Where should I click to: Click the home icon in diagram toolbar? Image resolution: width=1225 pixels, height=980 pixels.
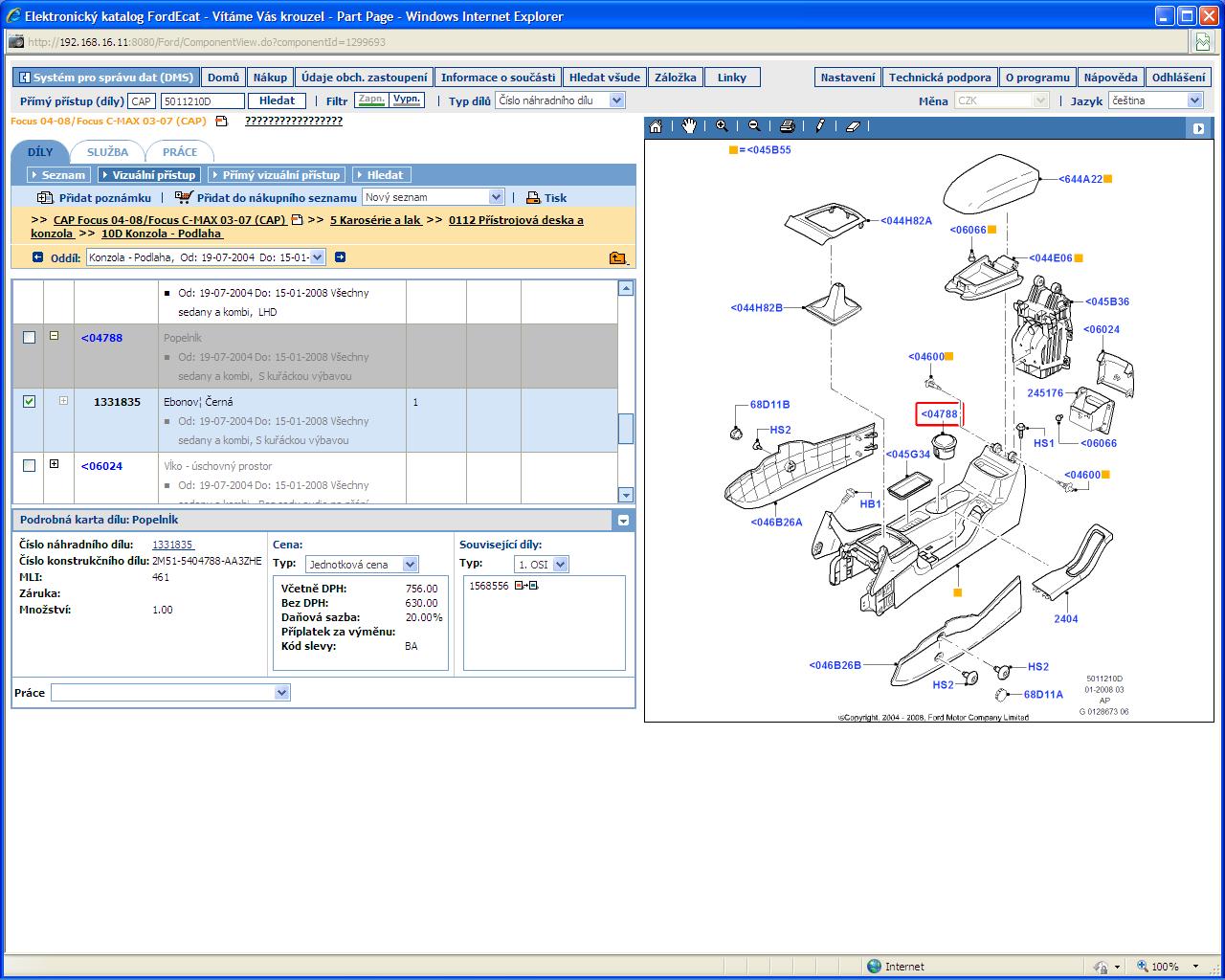(x=656, y=126)
